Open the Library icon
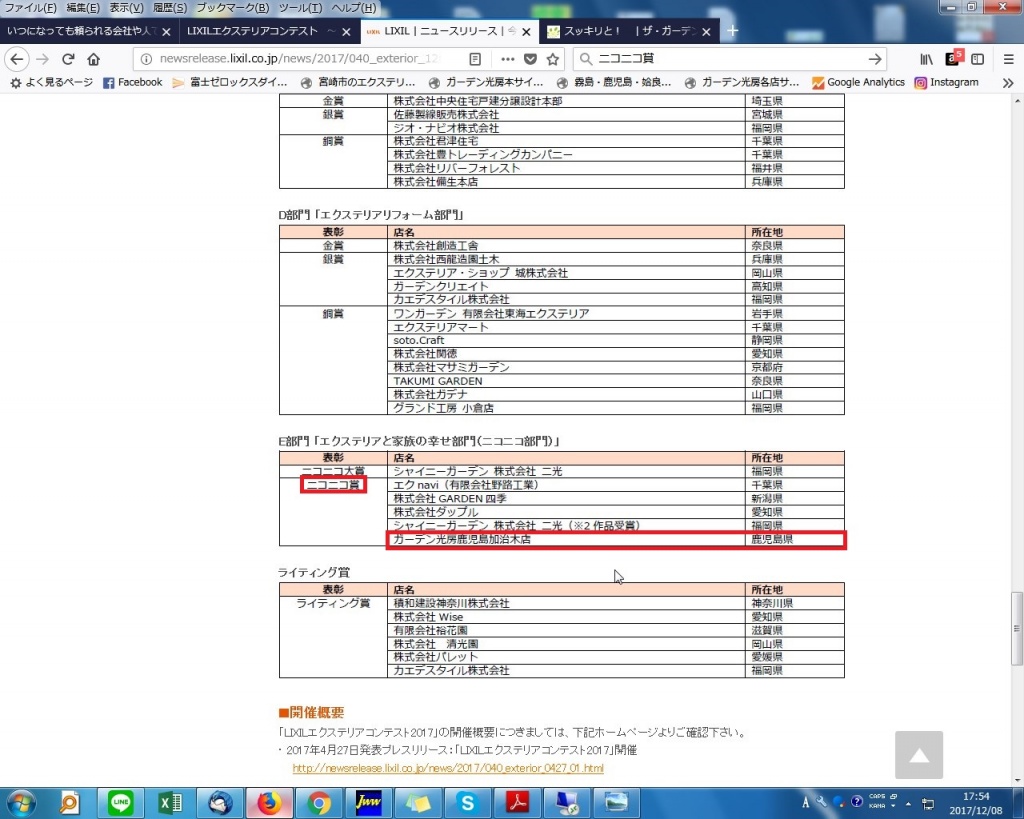This screenshot has height=819, width=1024. tap(926, 59)
